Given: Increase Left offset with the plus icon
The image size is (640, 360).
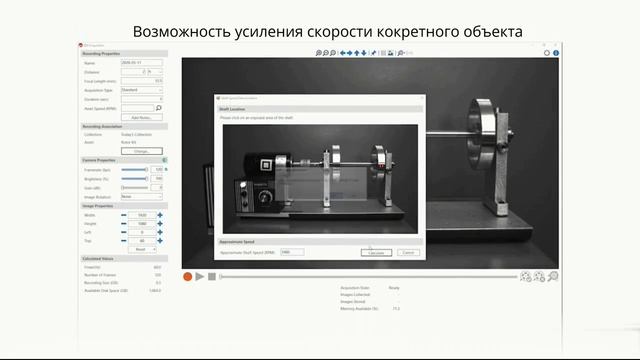Looking at the screenshot, I should click(x=160, y=232).
